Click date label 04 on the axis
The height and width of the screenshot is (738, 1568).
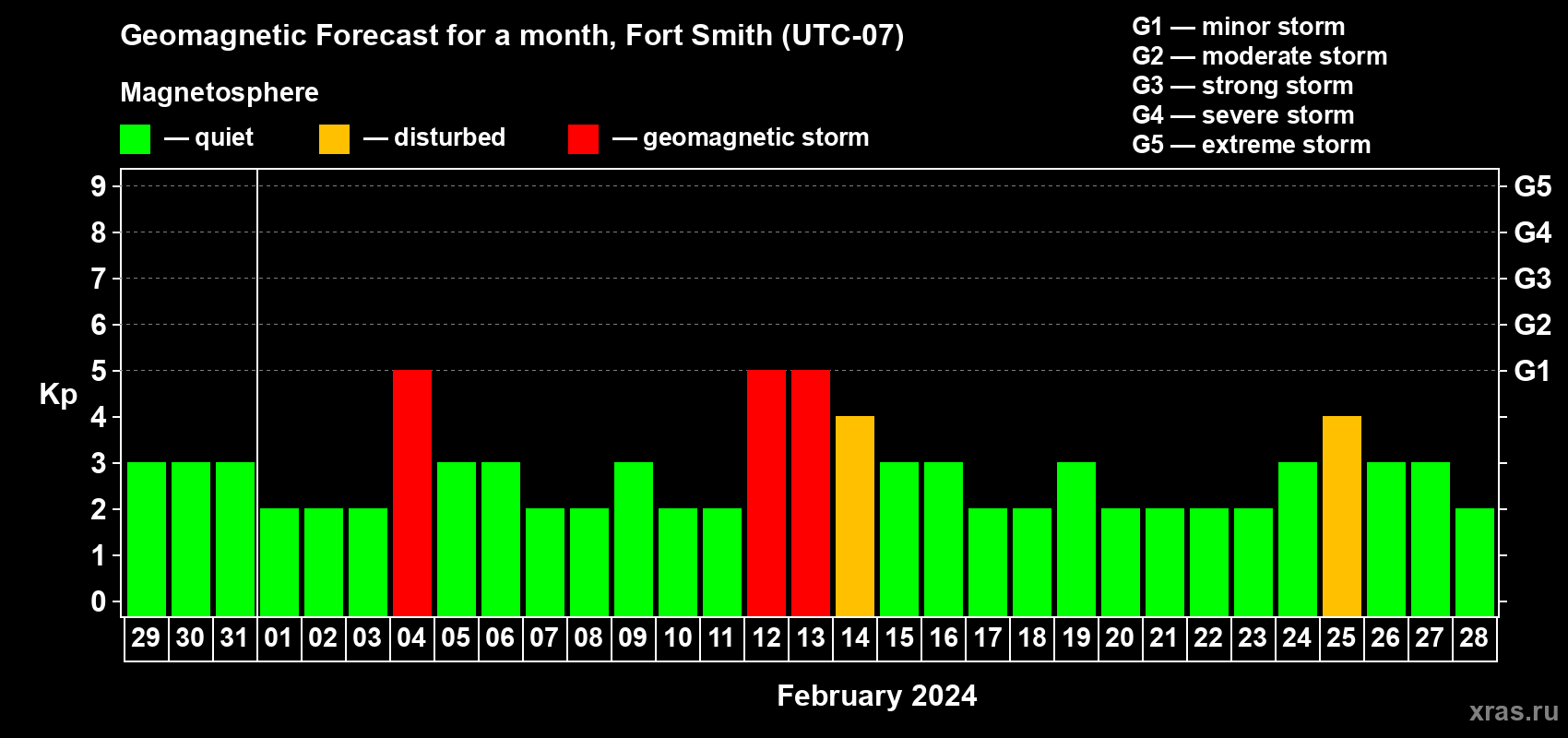[x=411, y=637]
